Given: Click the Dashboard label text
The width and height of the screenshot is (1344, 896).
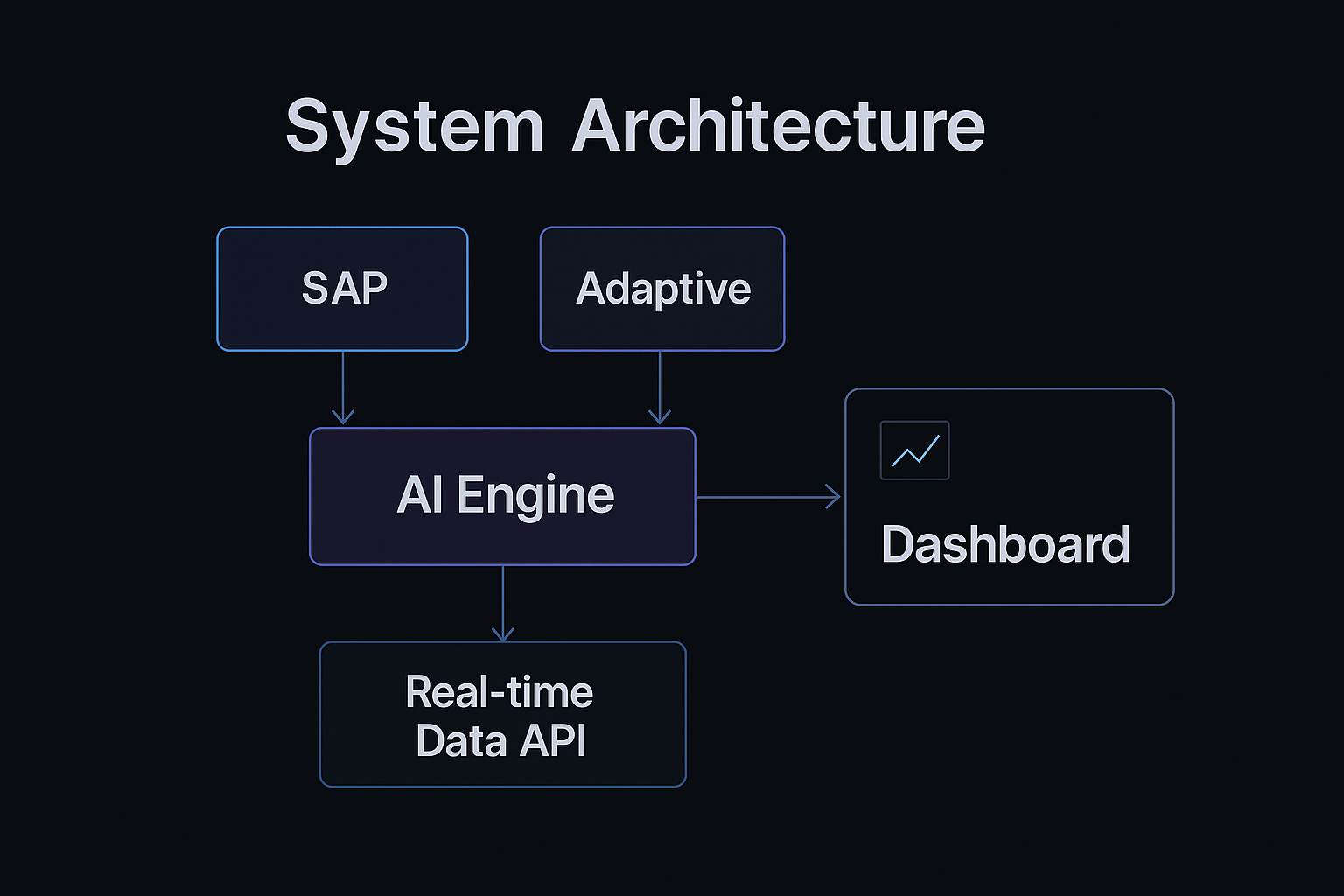Looking at the screenshot, I should coord(1005,544).
